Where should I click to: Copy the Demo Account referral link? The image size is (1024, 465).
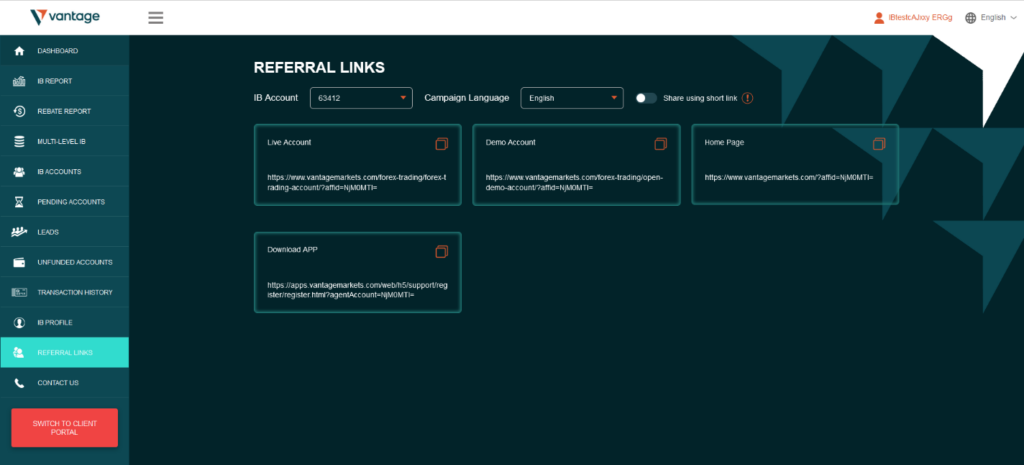click(660, 144)
